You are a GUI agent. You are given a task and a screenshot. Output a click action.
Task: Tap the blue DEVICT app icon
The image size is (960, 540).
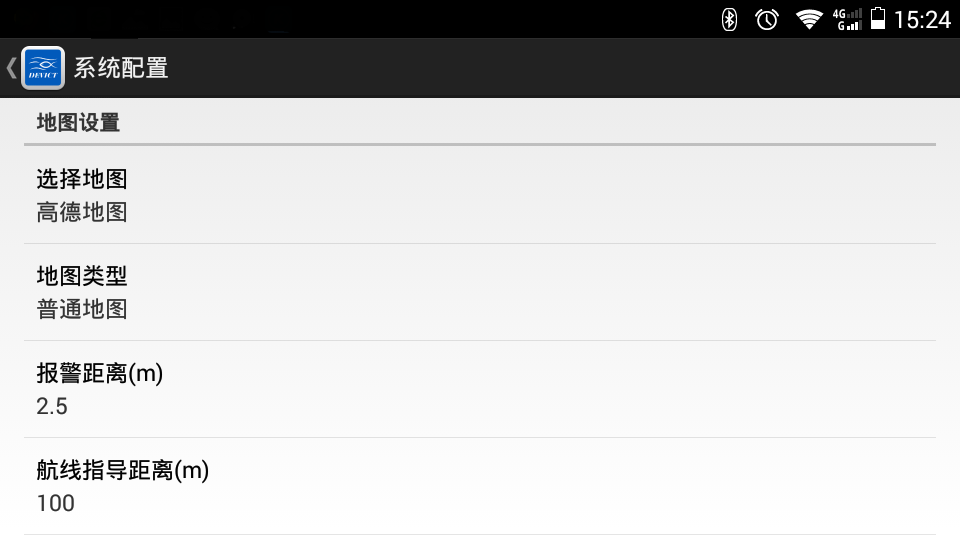point(43,68)
